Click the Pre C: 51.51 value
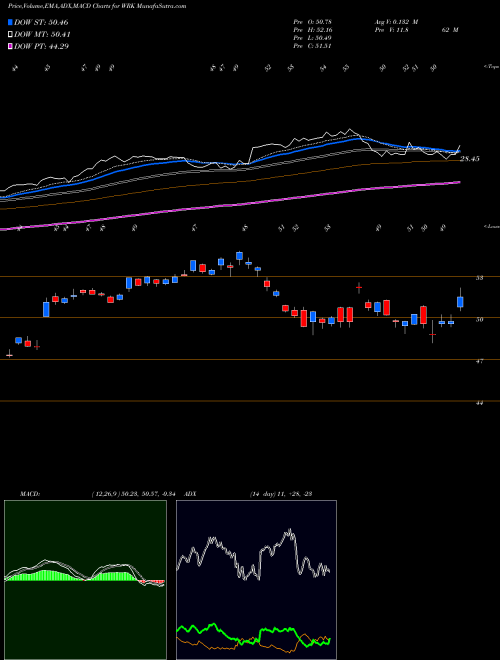This screenshot has width=500, height=660. pyautogui.click(x=313, y=46)
